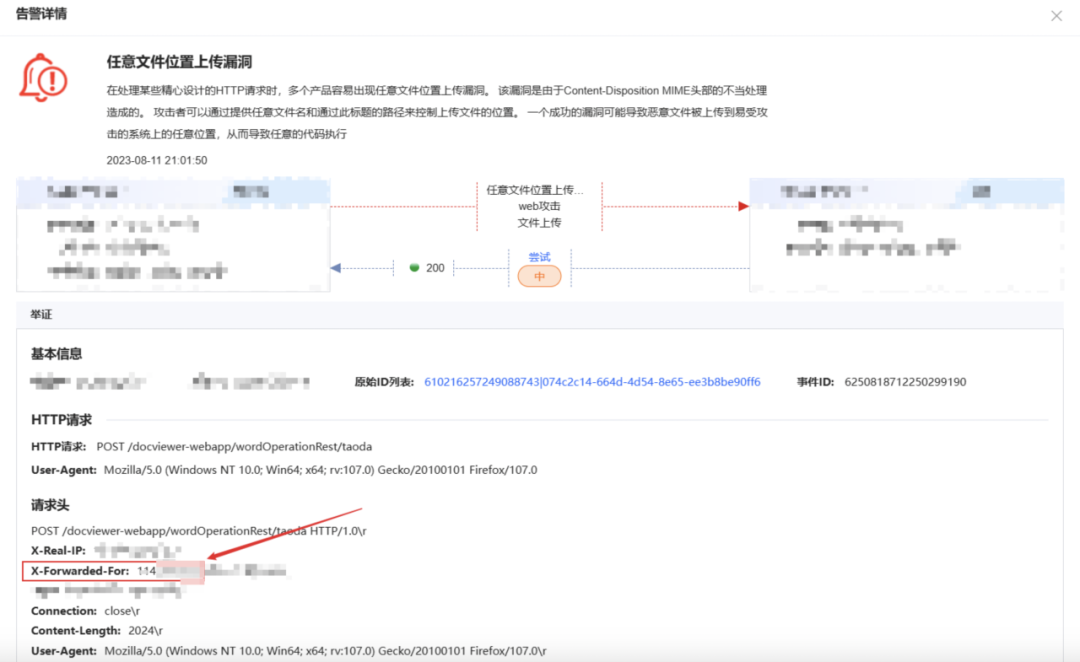Click the 尝试 attack result label
The height and width of the screenshot is (662, 1080).
[x=539, y=257]
